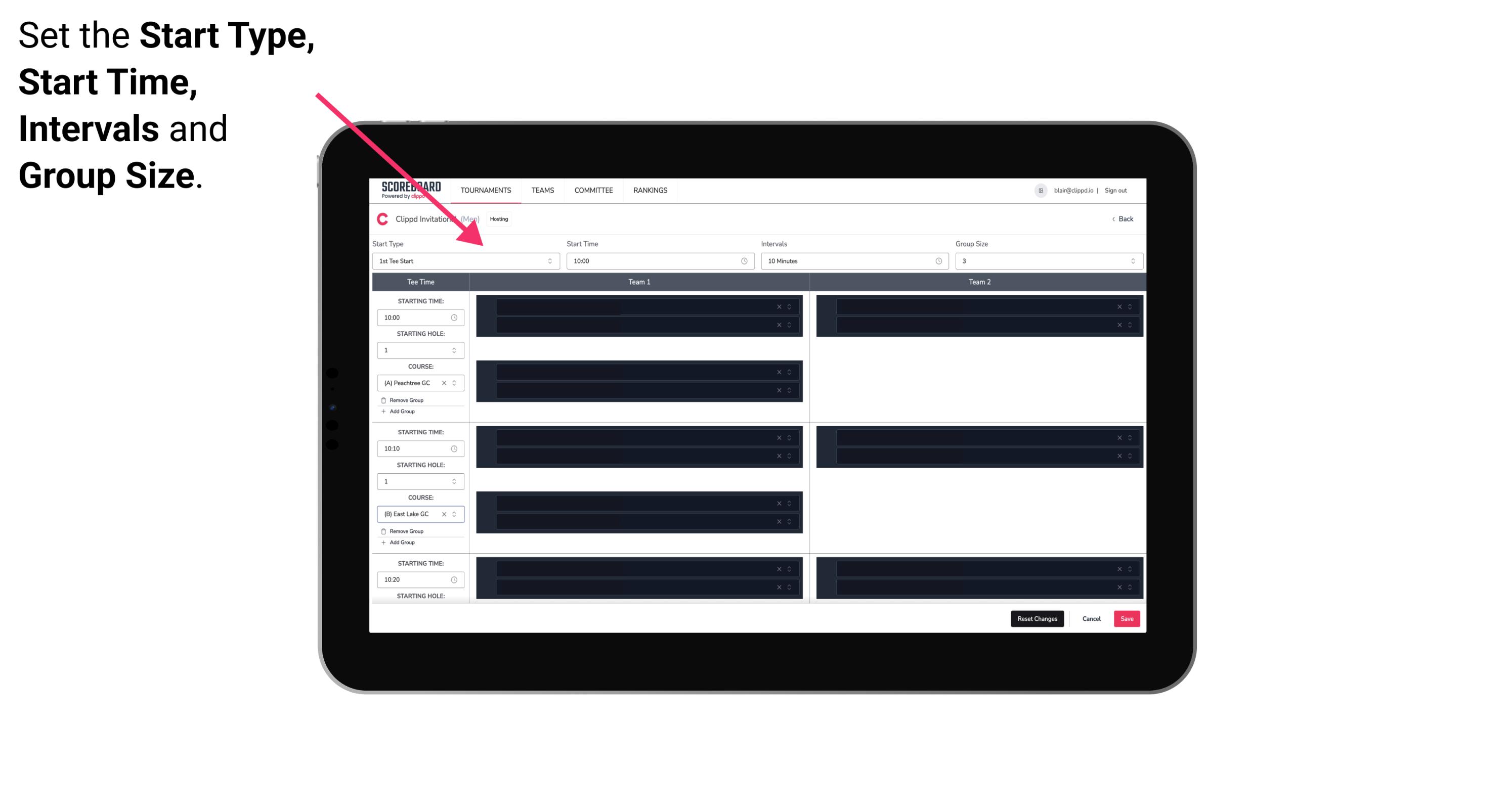This screenshot has height=812, width=1510.
Task: Click the Save button
Action: pos(1127,618)
